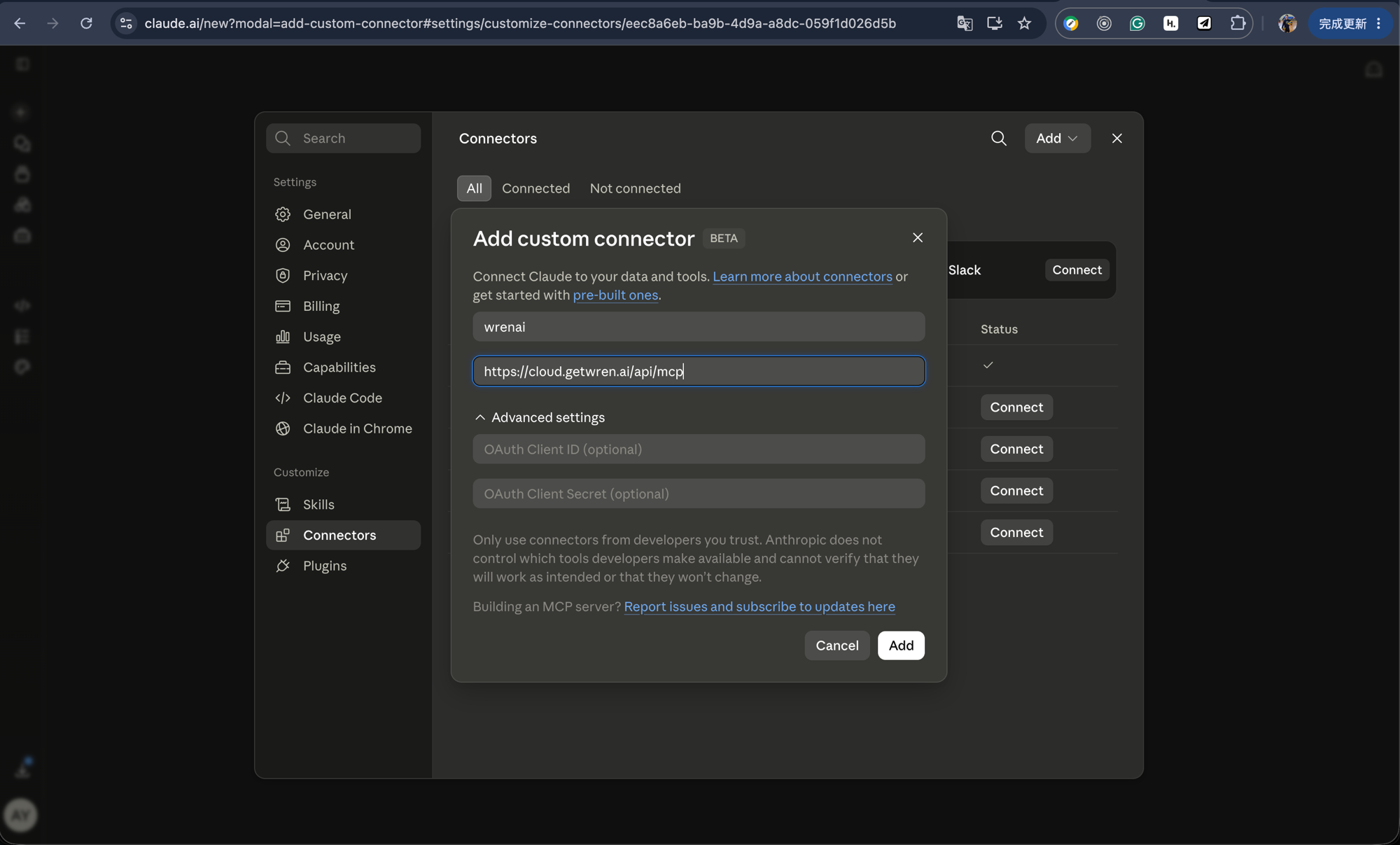Click the browser forward arrow
This screenshot has width=1400, height=845.
click(x=52, y=23)
